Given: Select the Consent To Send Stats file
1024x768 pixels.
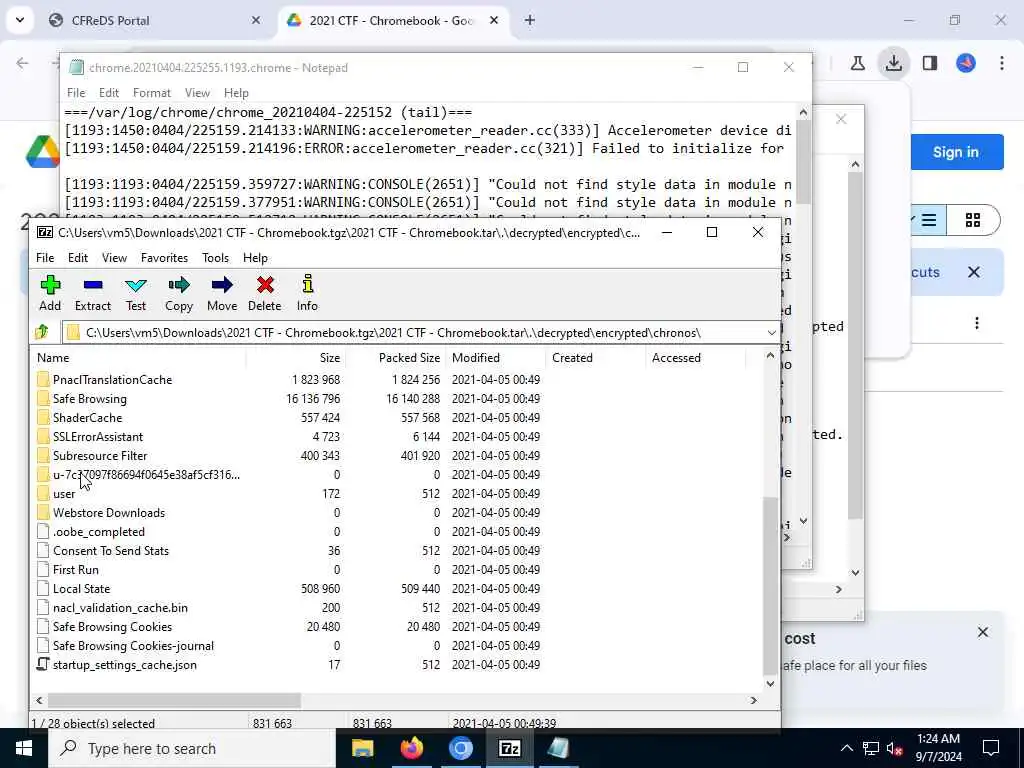Looking at the screenshot, I should (x=110, y=551).
